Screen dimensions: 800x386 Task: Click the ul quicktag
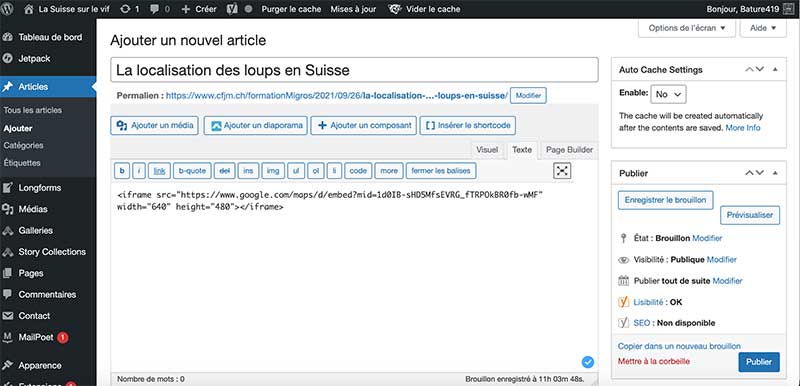(296, 171)
